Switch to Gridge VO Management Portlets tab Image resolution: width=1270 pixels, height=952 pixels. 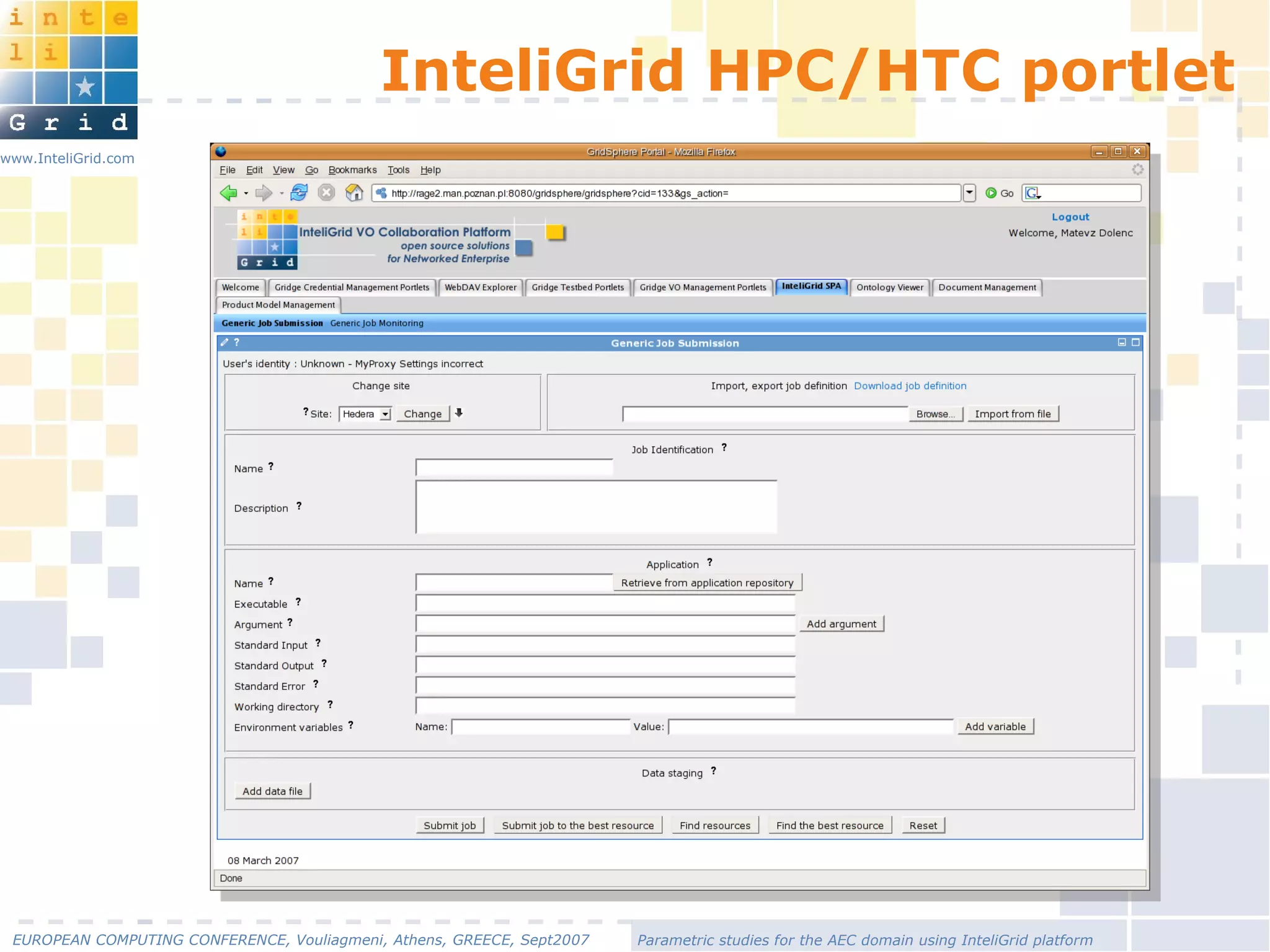[703, 288]
